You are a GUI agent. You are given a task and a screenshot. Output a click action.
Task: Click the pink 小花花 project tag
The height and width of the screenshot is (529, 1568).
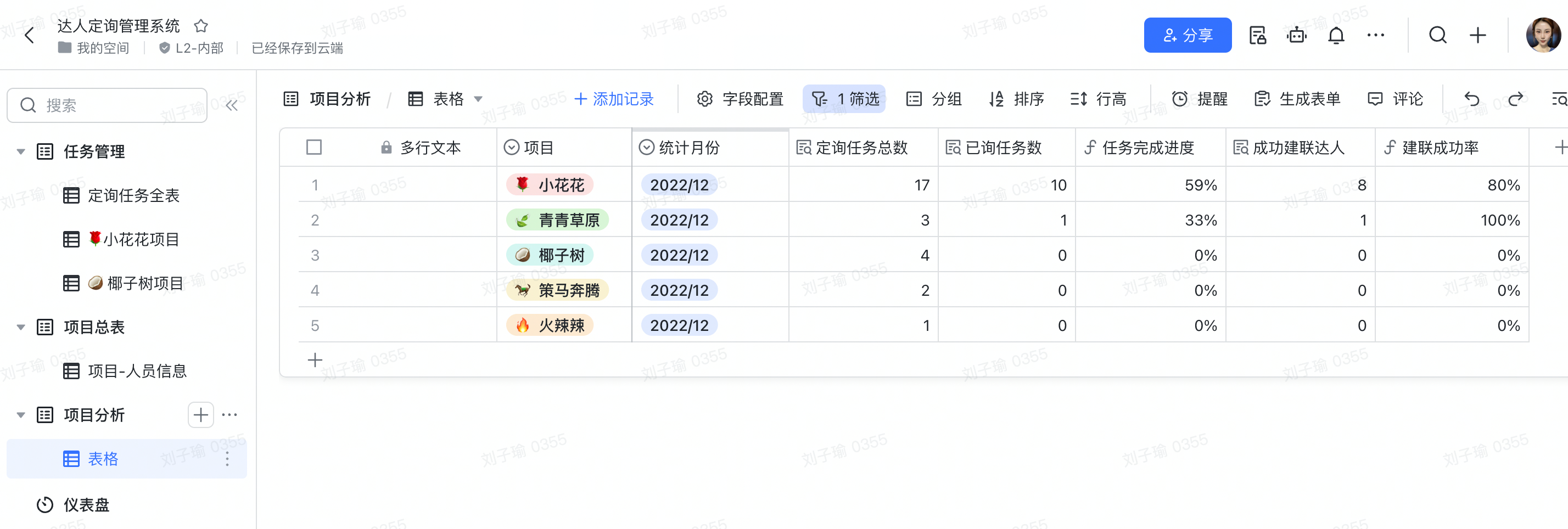550,185
